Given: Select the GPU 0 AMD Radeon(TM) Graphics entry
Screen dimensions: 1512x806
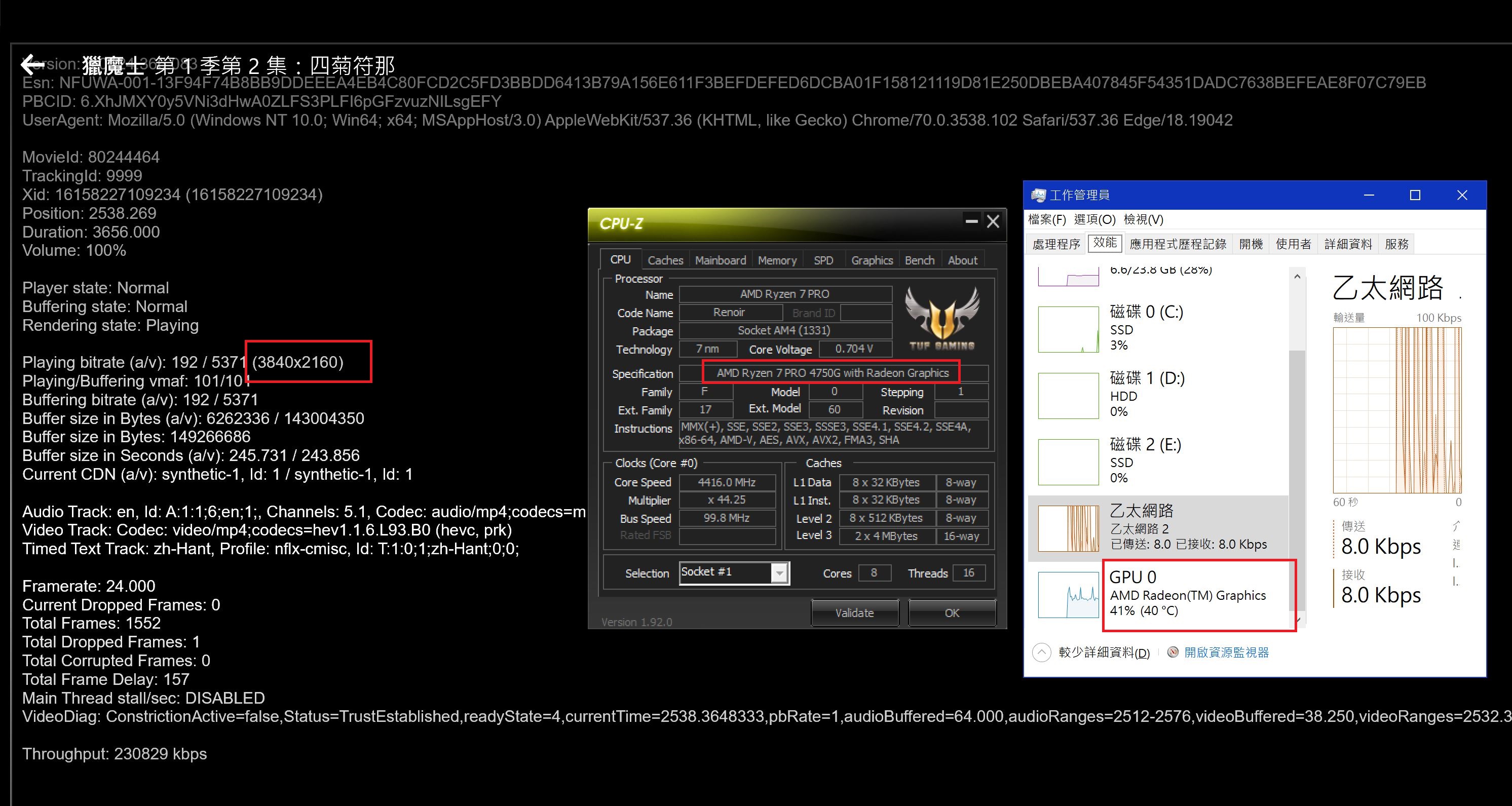Looking at the screenshot, I should (1158, 595).
